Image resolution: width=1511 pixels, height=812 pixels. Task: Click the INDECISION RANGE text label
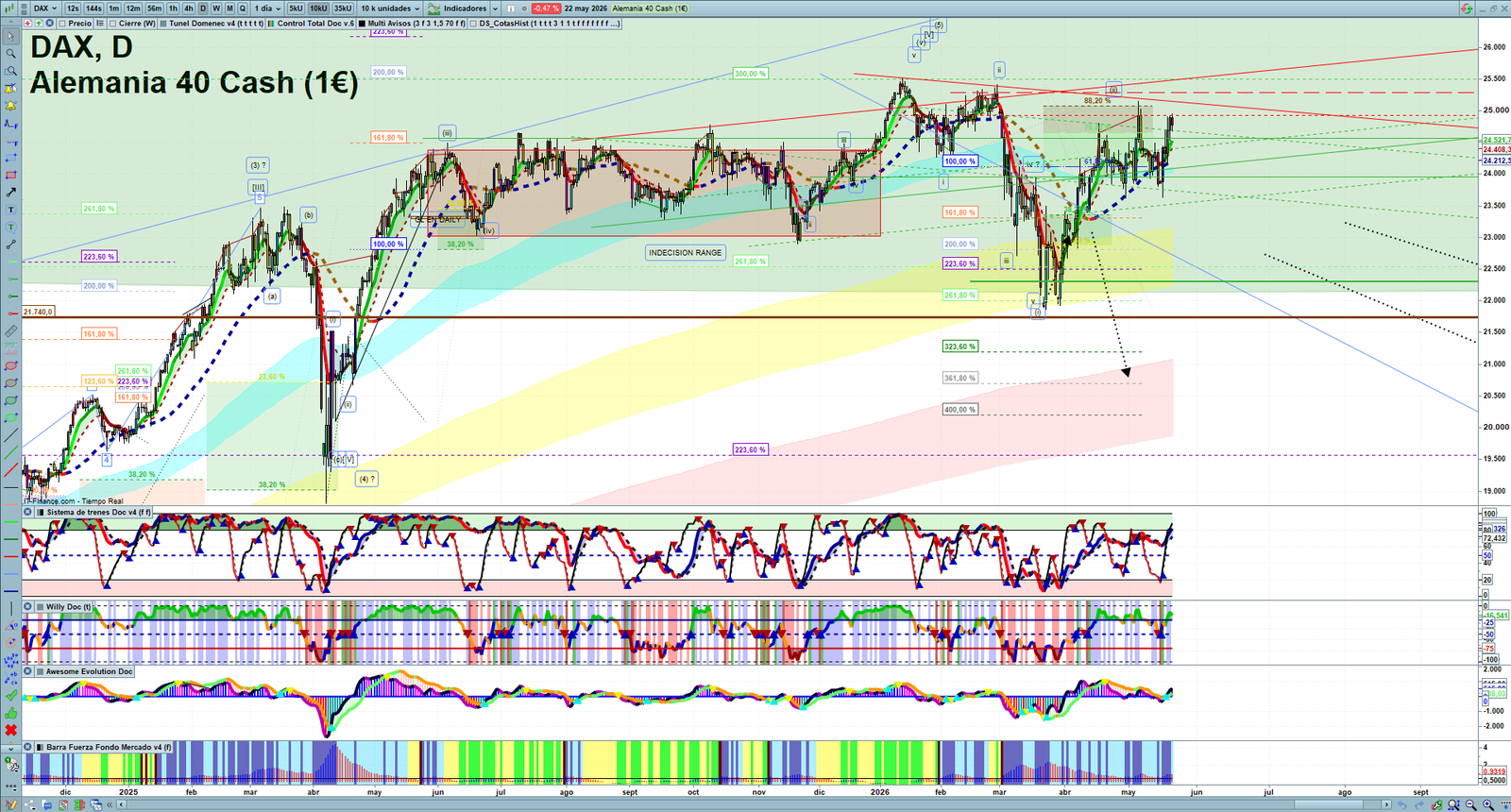click(x=685, y=253)
